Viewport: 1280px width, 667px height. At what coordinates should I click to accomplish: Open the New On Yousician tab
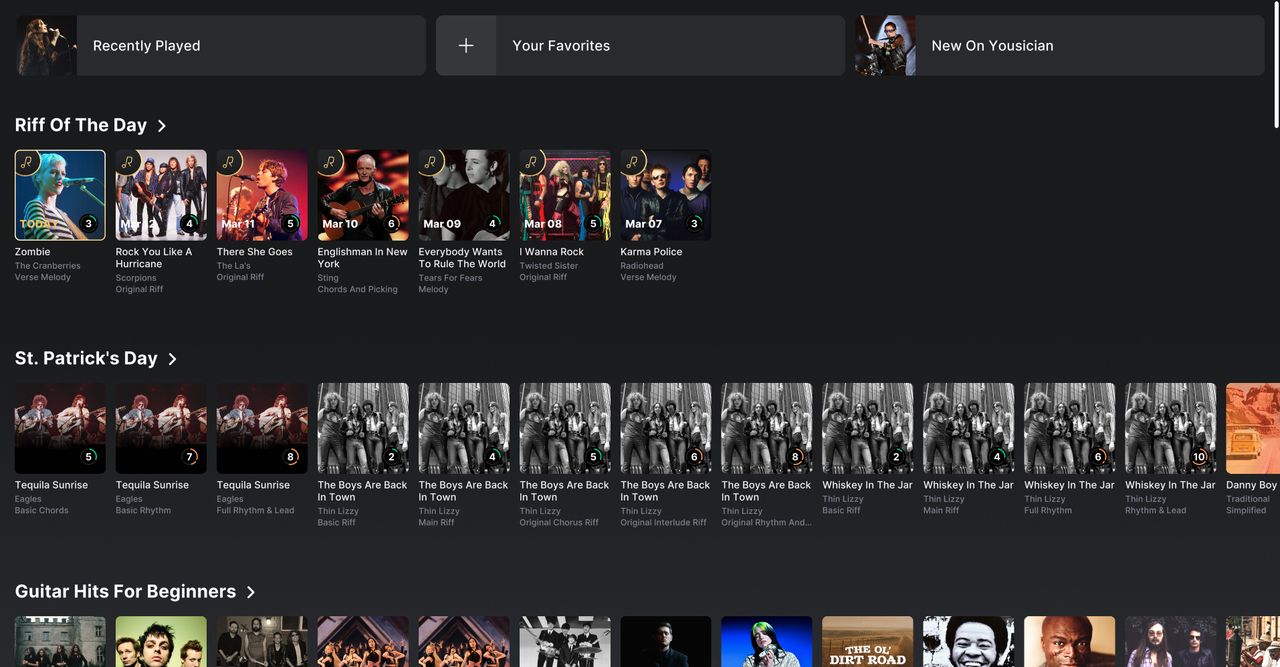click(1060, 45)
